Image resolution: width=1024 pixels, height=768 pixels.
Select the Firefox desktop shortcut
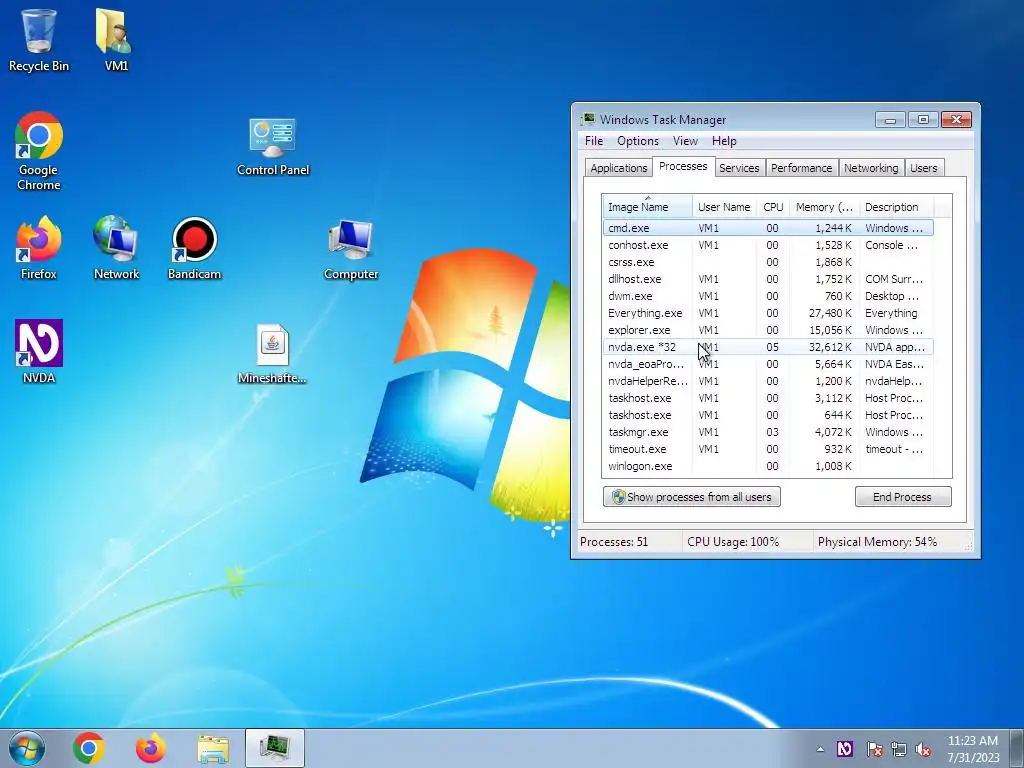(x=39, y=248)
